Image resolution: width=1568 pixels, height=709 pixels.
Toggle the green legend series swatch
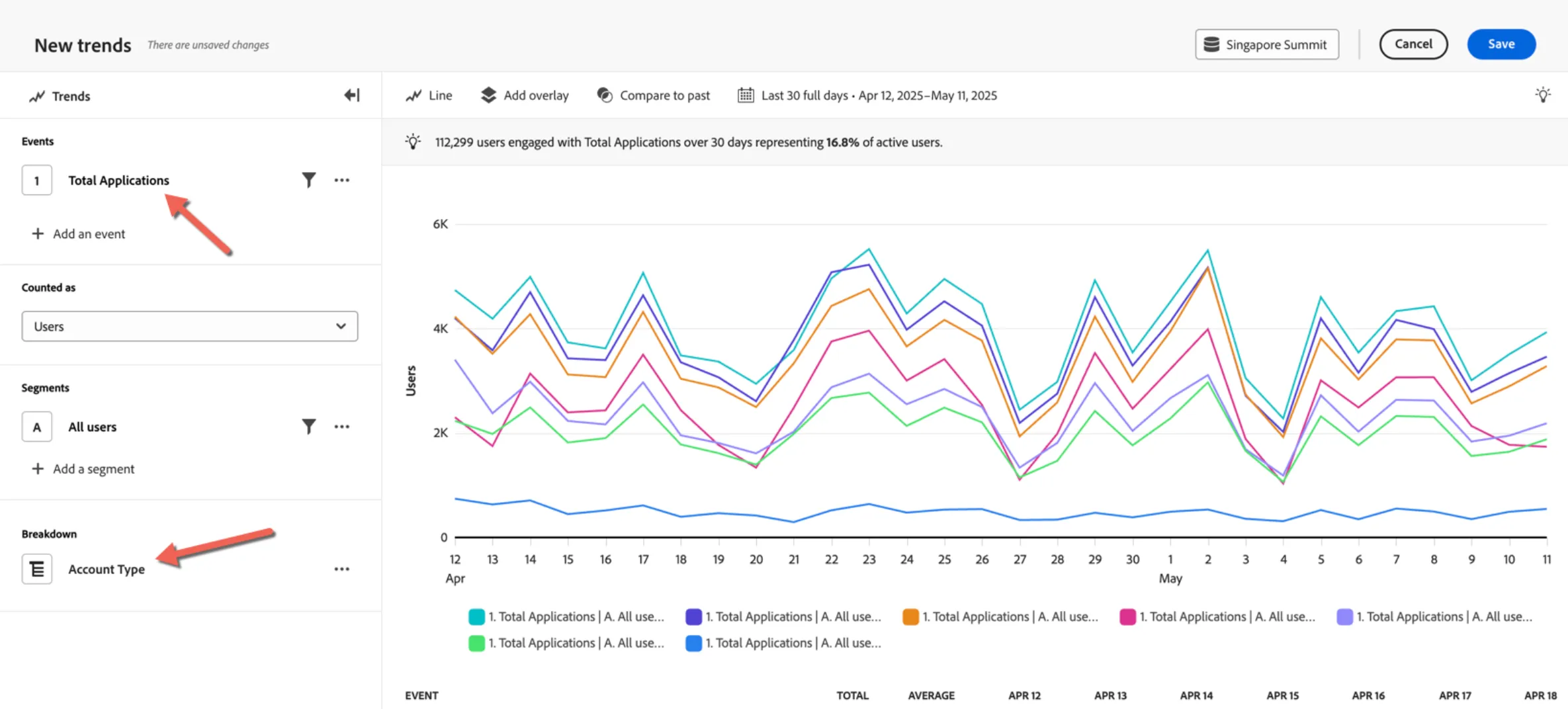tap(476, 643)
